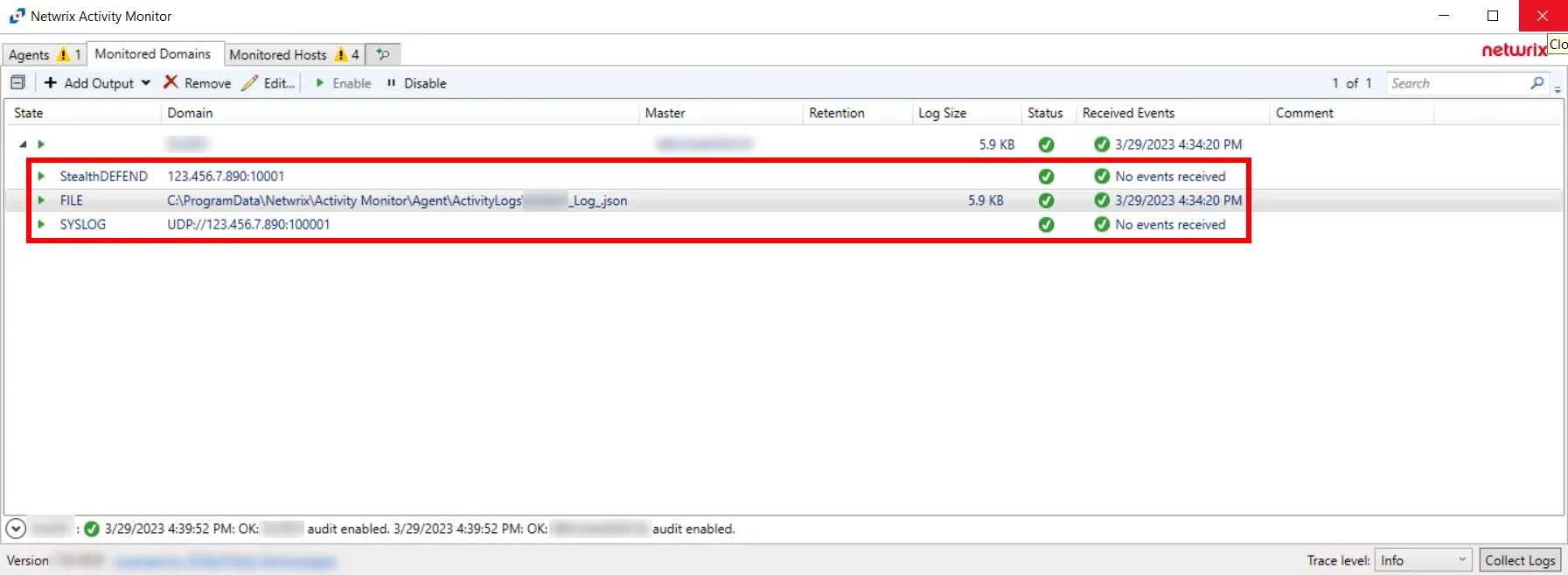Screen dimensions: 1568x575
Task: Open the Monitored Hosts tab
Action: [294, 54]
